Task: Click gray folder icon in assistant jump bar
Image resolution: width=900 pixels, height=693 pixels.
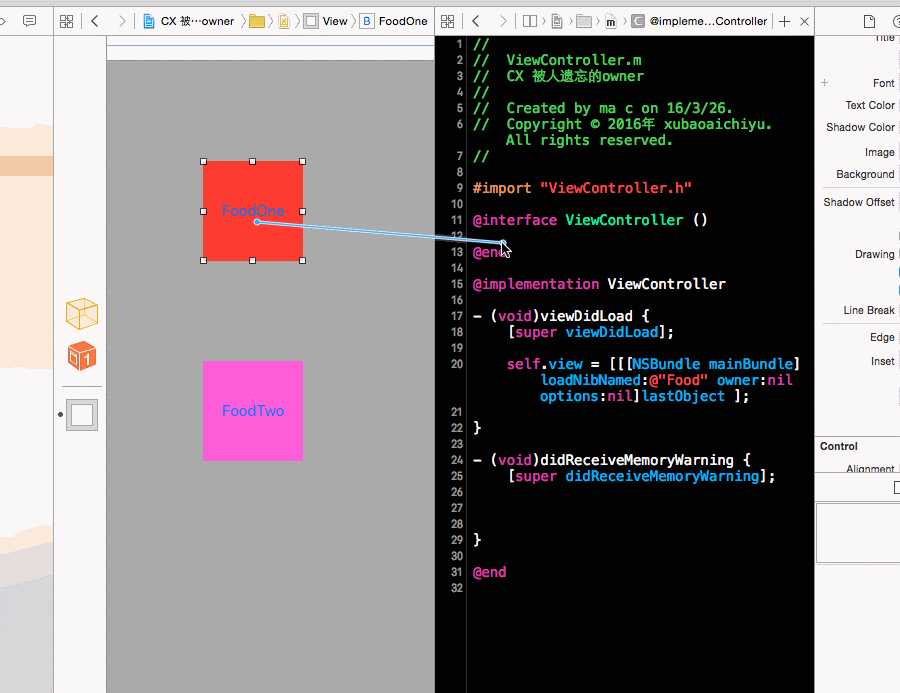Action: click(x=584, y=21)
